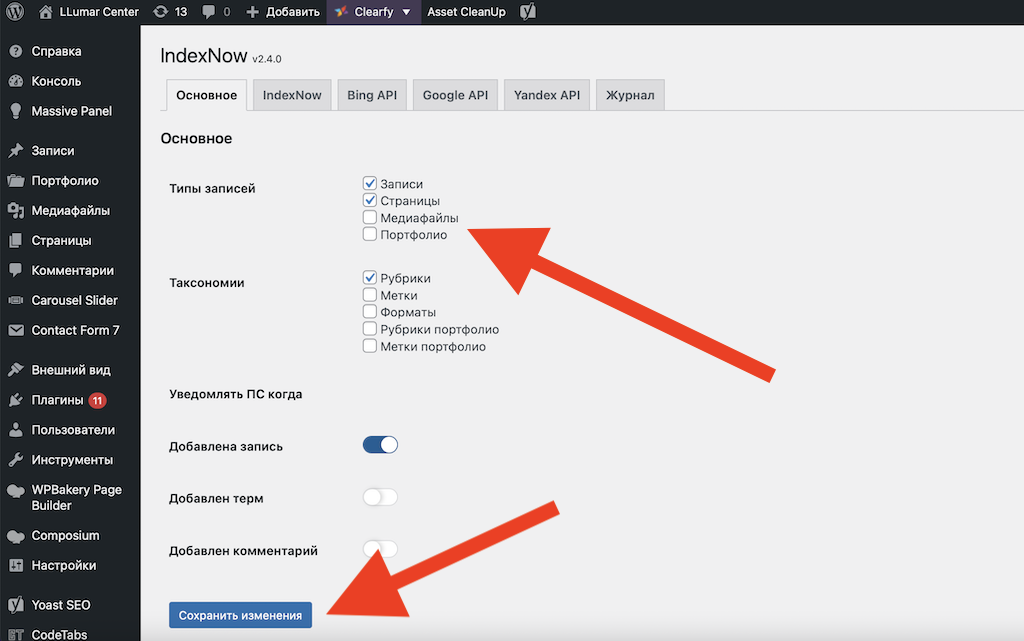This screenshot has width=1024, height=641.
Task: Check the Рубрики портфолио checkbox
Action: pyautogui.click(x=370, y=328)
